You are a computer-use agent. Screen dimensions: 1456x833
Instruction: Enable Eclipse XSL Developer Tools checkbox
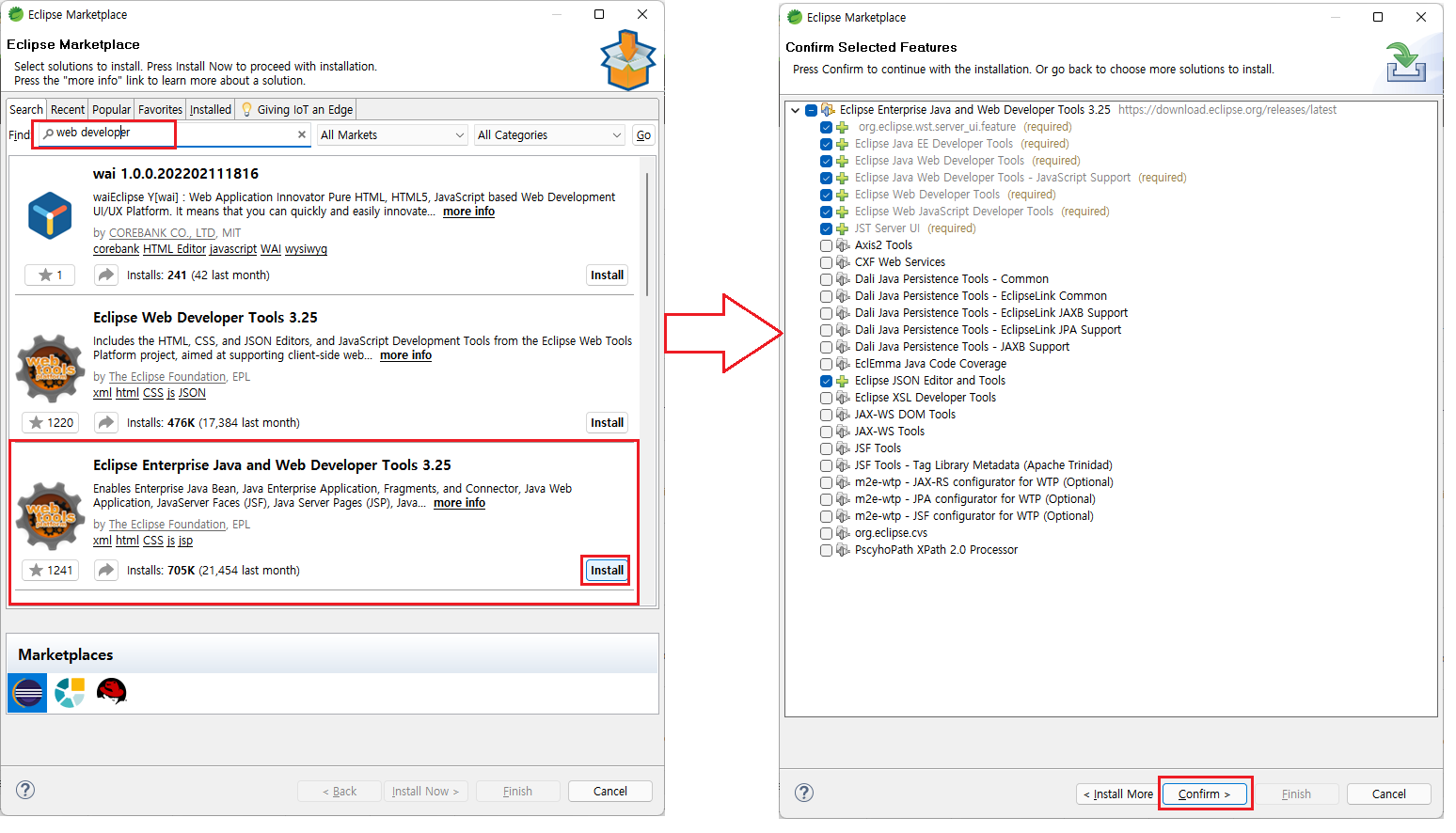[x=826, y=398]
